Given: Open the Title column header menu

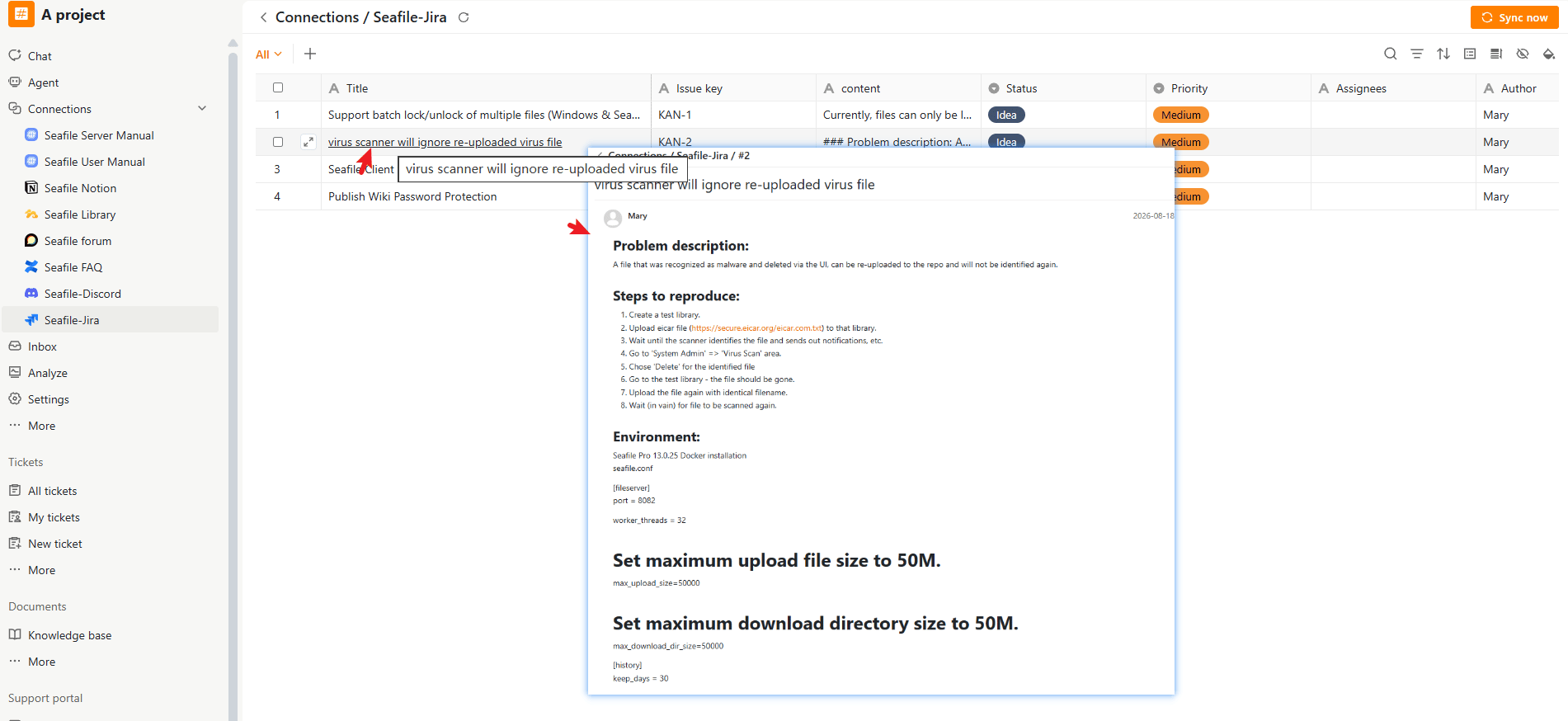Looking at the screenshot, I should (486, 88).
